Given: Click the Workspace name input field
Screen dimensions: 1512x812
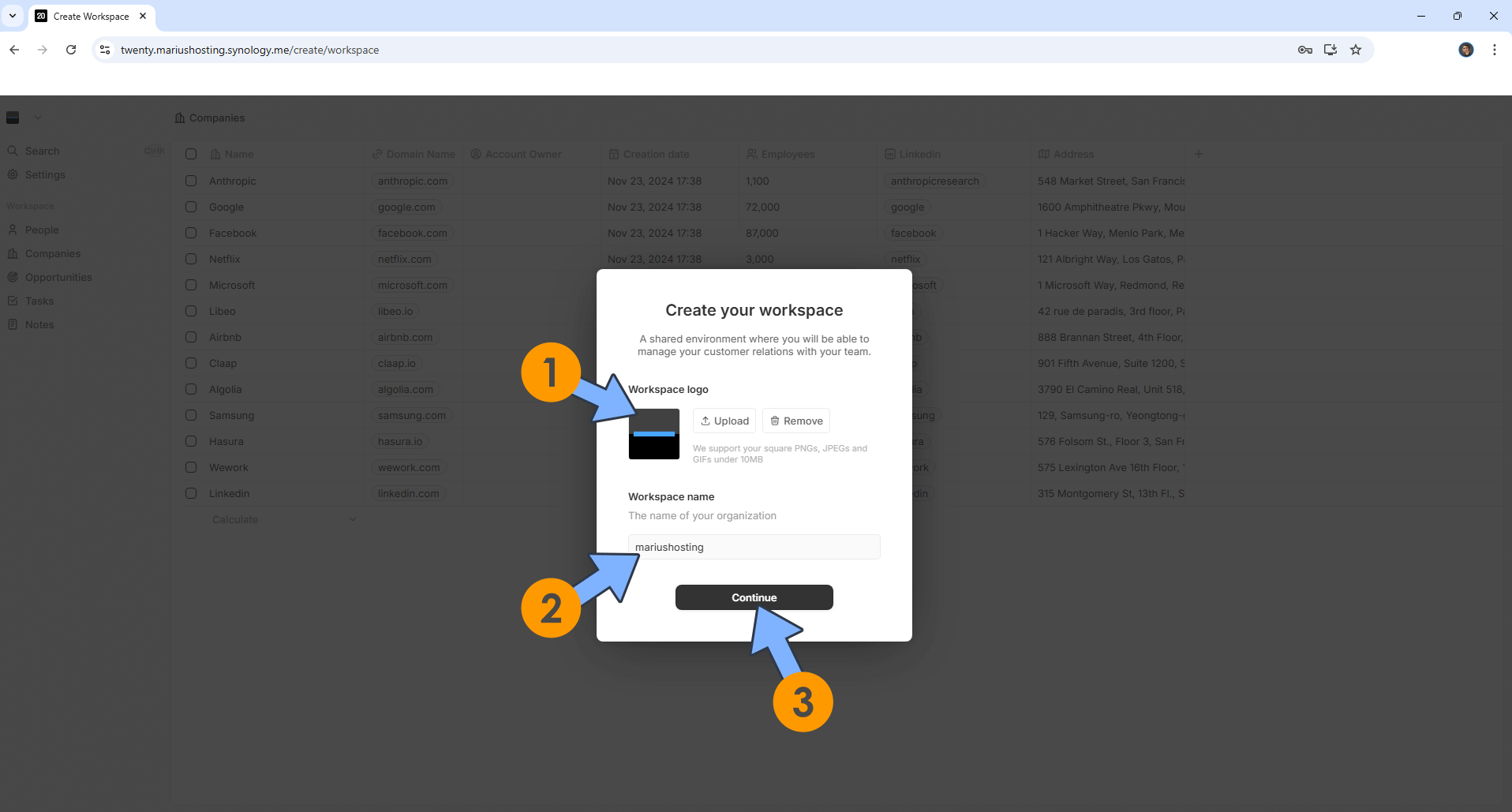Looking at the screenshot, I should pos(754,547).
